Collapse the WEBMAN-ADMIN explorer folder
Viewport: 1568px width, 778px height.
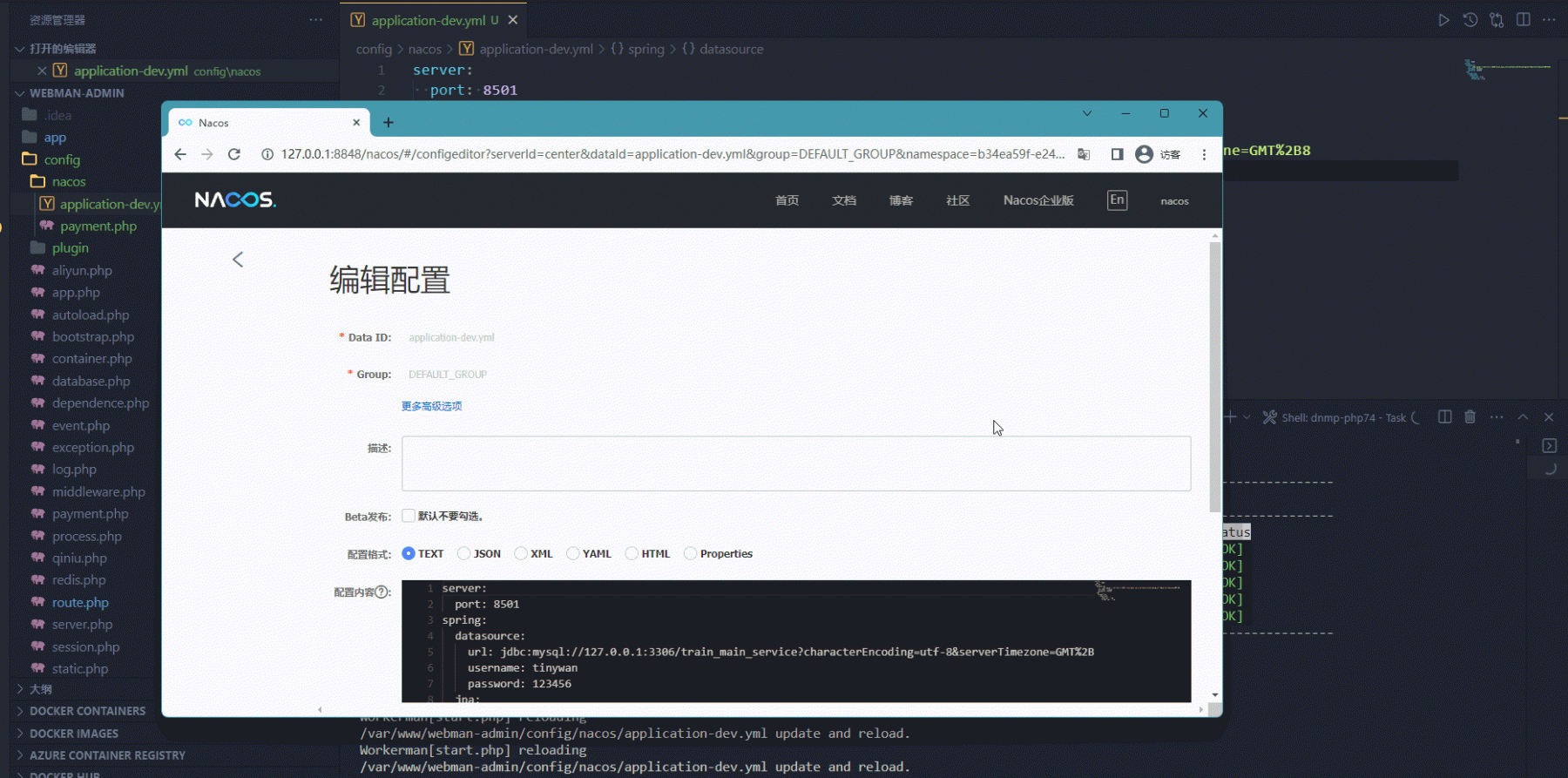[x=77, y=93]
